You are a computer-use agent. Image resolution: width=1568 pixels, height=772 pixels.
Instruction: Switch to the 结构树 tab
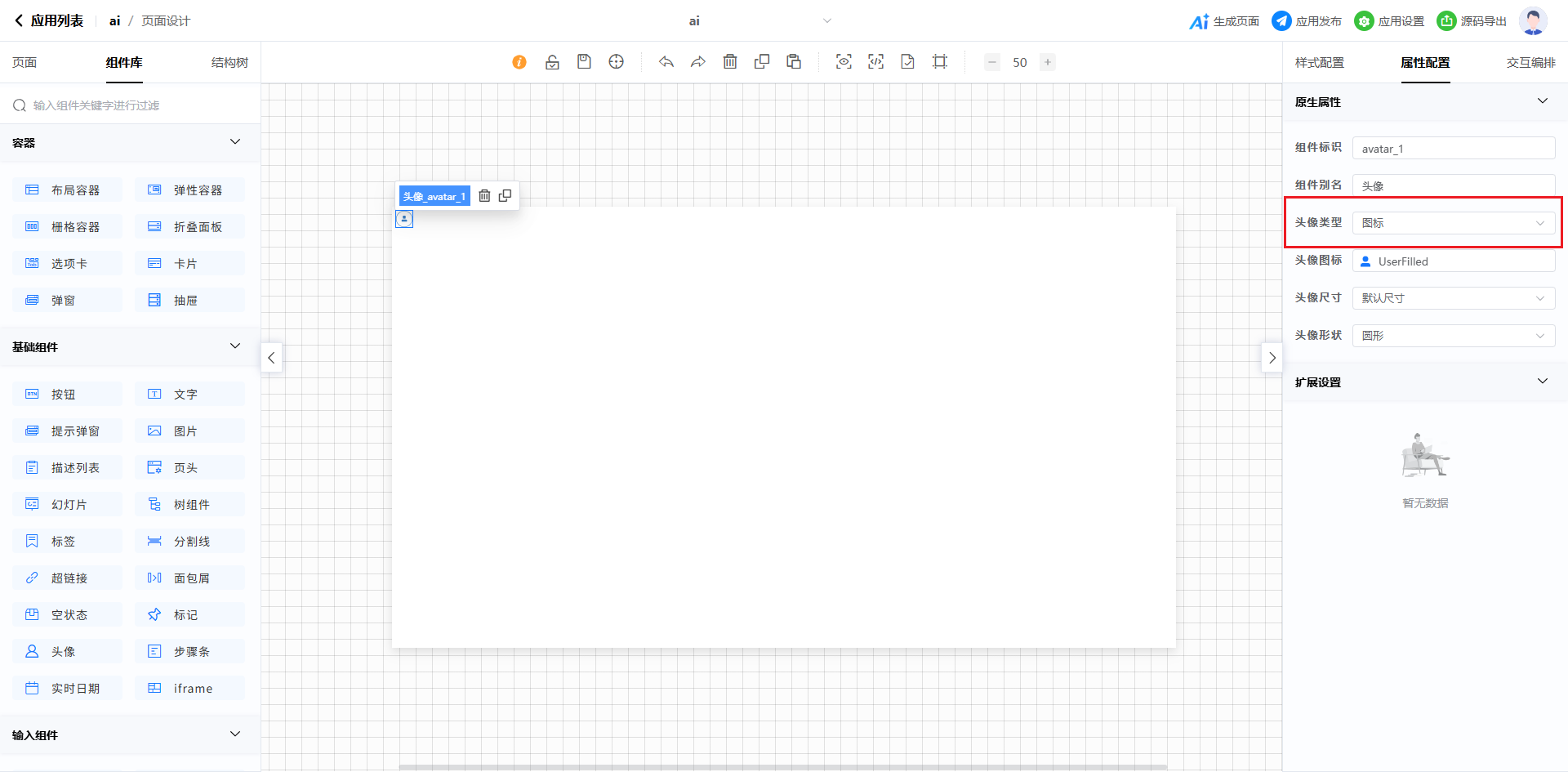(229, 63)
